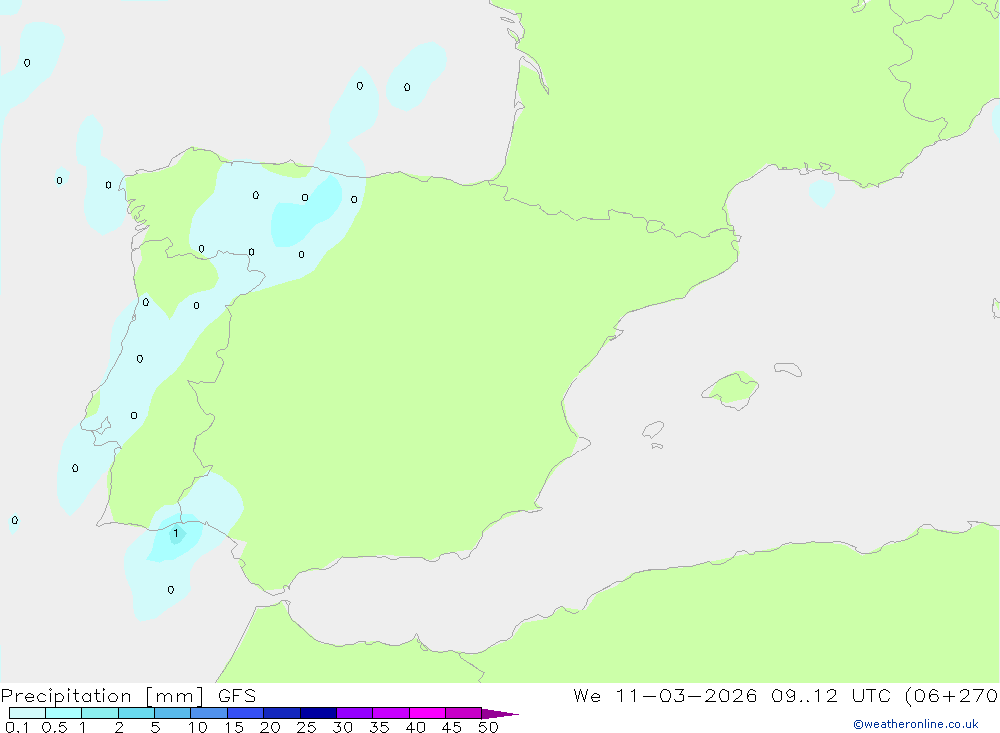The image size is (1000, 733).
Task: Click the weatheronline.co.uk watermark link
Action: [x=915, y=724]
